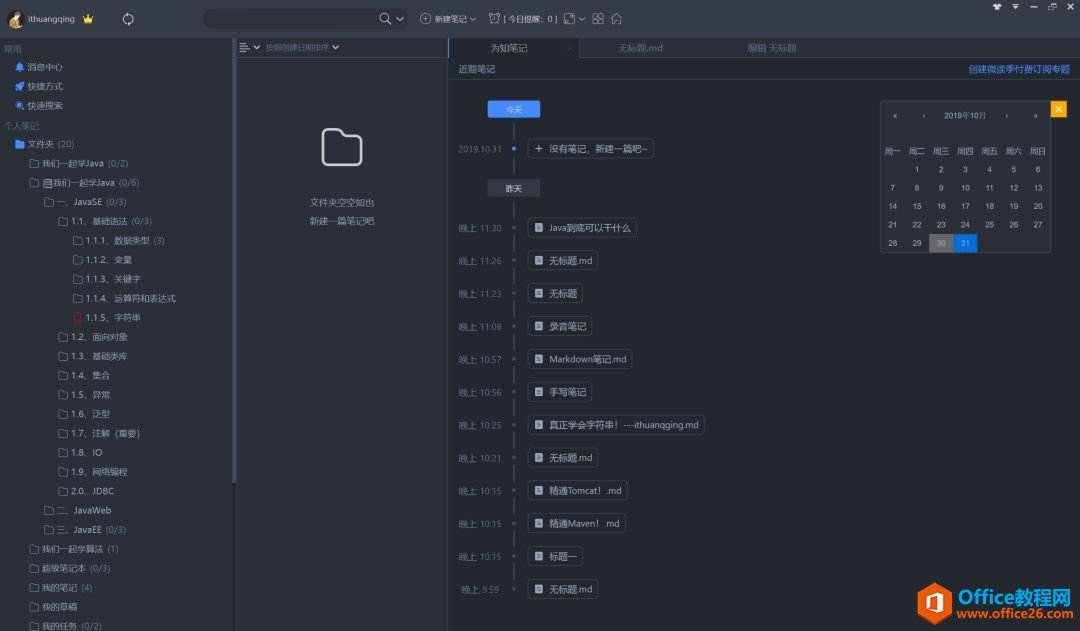Screen dimensions: 1080x631
Task: Open the home icon in toolbar
Action: pos(616,19)
